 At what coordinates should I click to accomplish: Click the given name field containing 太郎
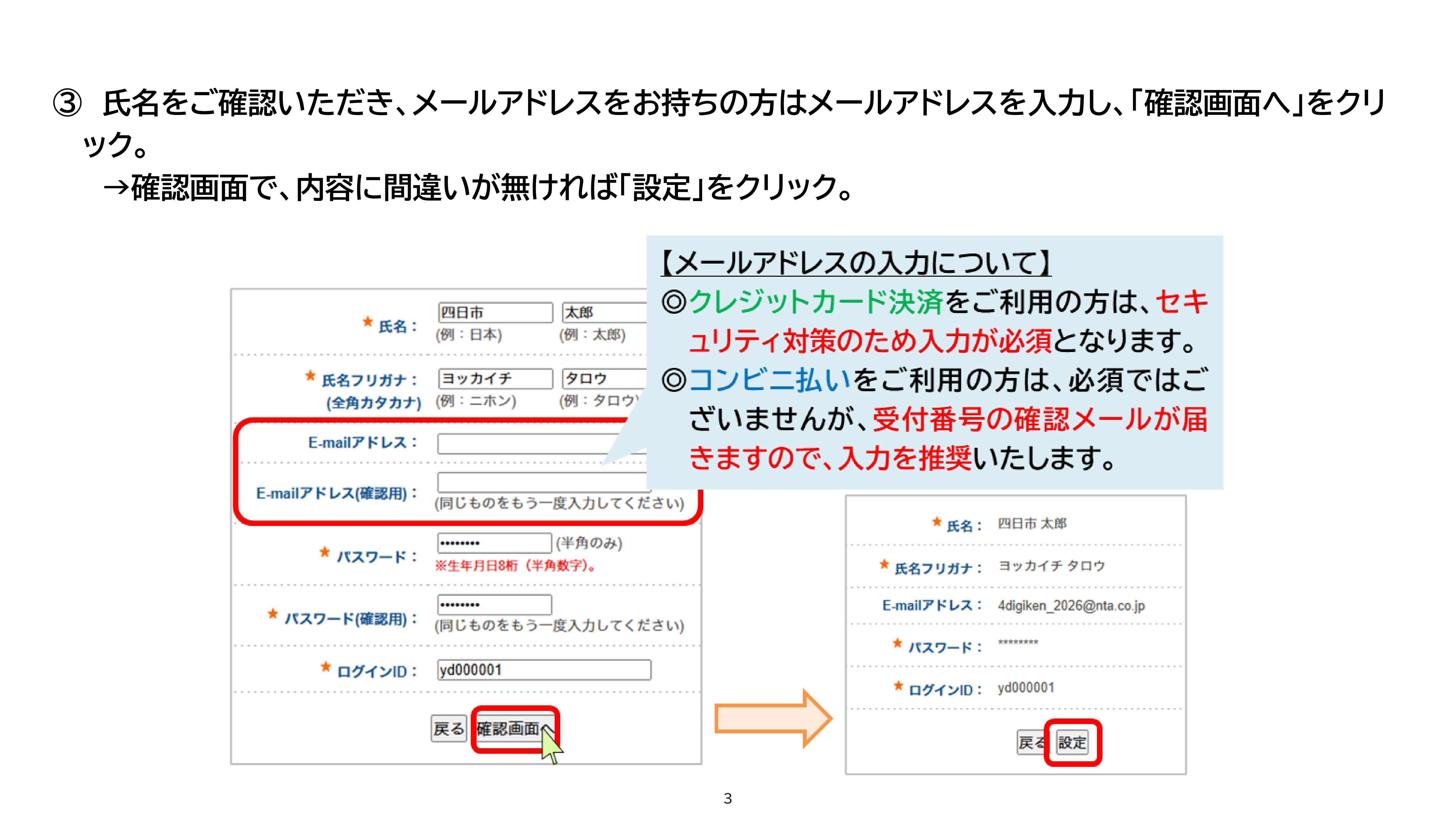(x=604, y=312)
